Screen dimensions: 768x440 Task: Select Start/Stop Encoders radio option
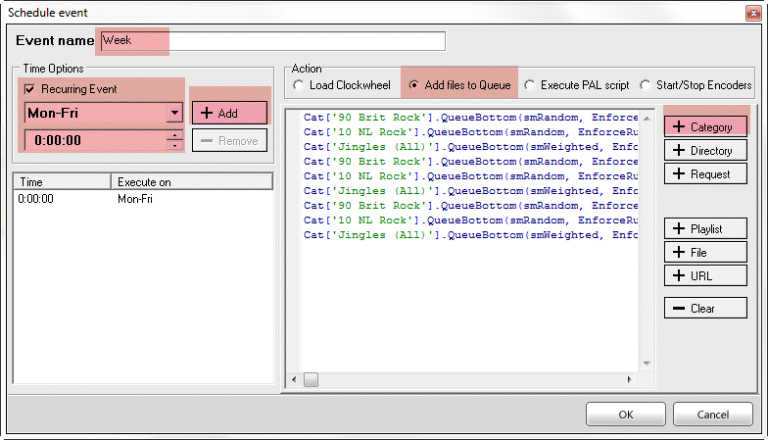[x=645, y=86]
